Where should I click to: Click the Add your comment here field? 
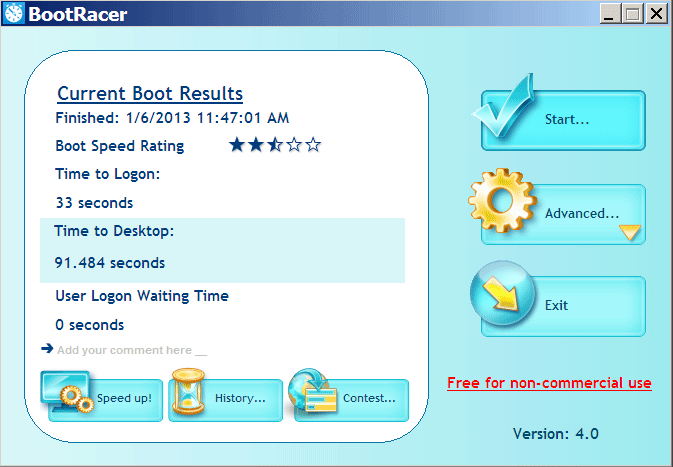click(x=132, y=350)
